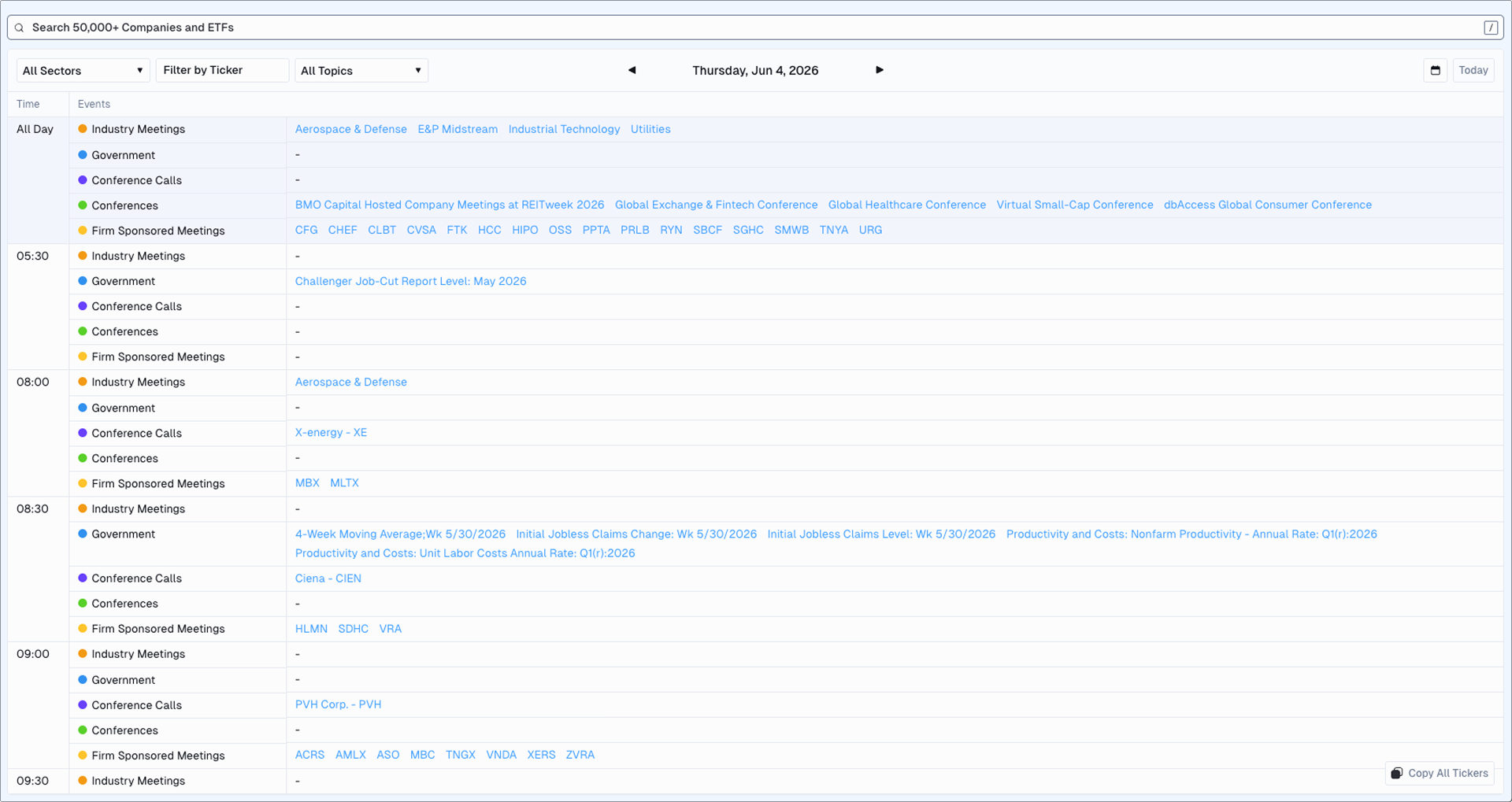This screenshot has width=1512, height=802.
Task: Click the Filter by Ticker field
Action: coord(222,70)
